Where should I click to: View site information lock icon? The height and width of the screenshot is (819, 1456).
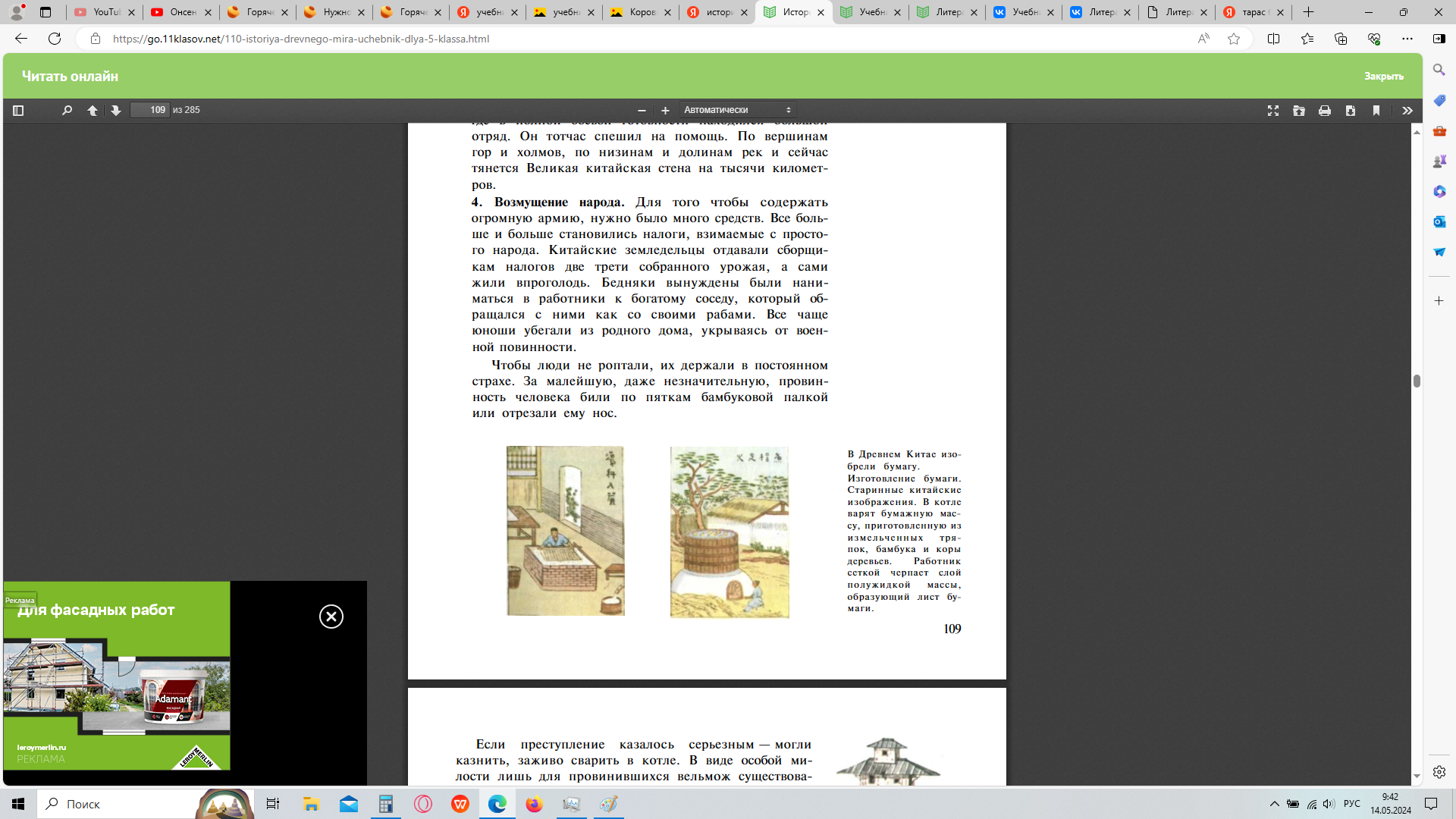click(x=96, y=39)
